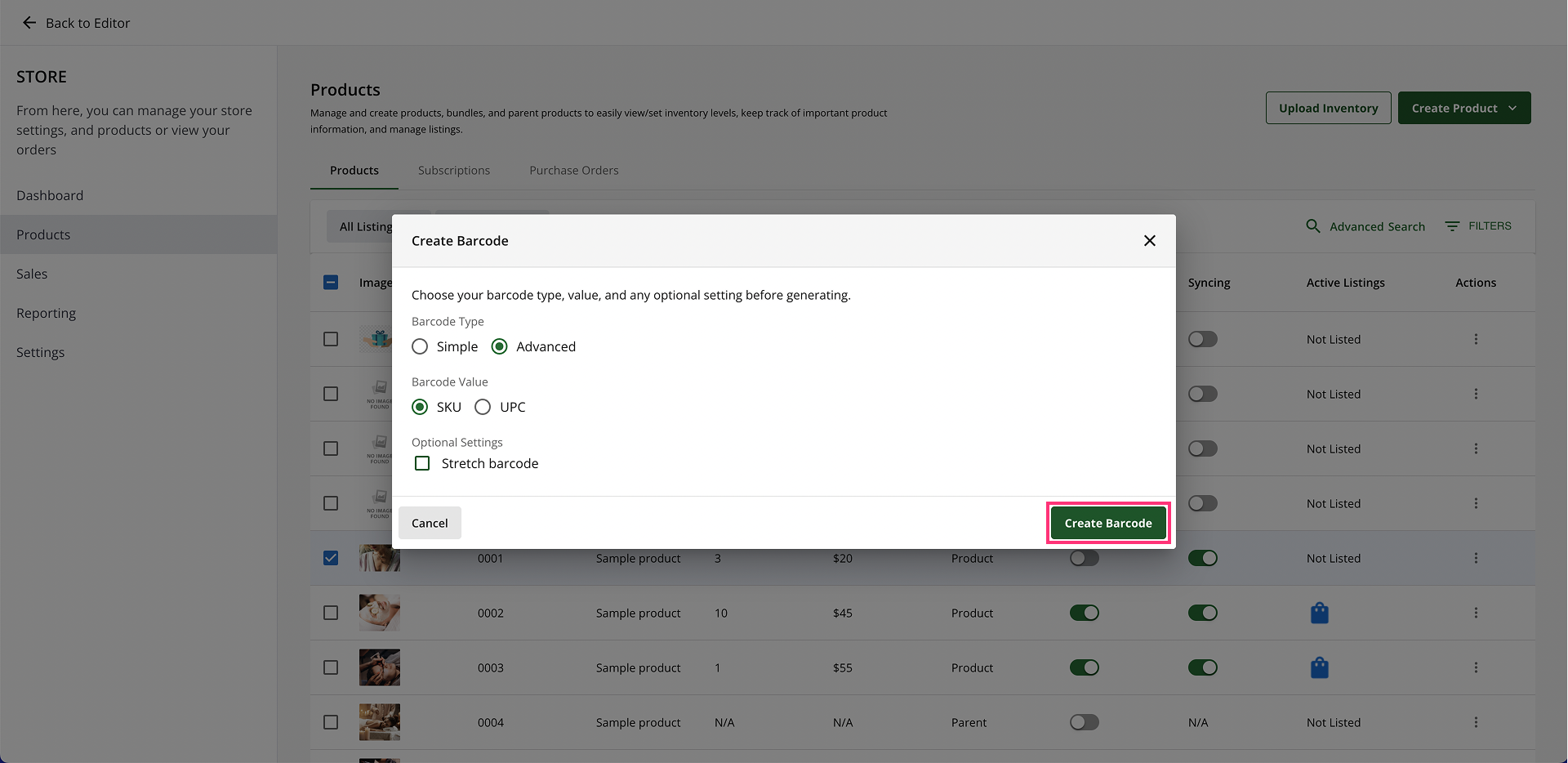Click Not Listed in the 0001 row

(x=1334, y=558)
